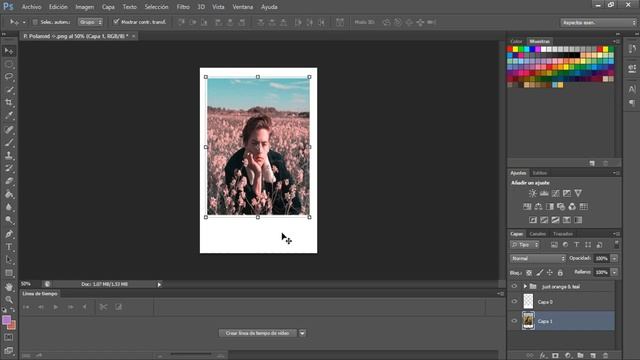
Task: Open the Imagen menu
Action: [84, 7]
